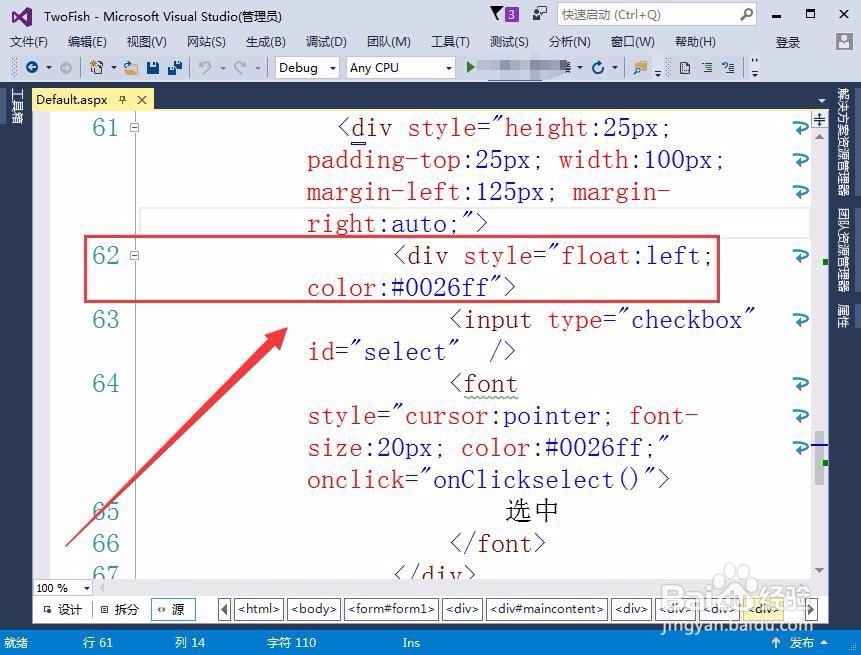Viewport: 861px width, 655px height.
Task: Click the document page toolbar icon
Action: pyautogui.click(x=685, y=68)
